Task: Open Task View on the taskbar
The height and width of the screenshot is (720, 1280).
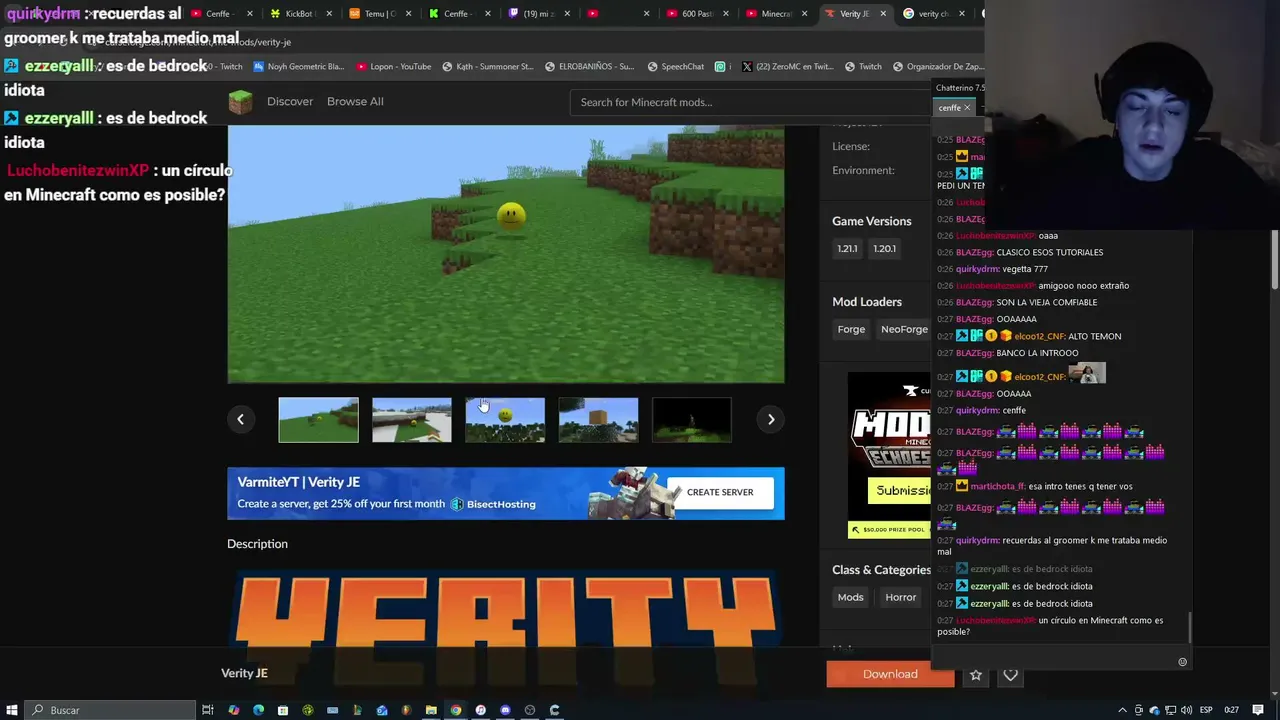Action: [208, 710]
